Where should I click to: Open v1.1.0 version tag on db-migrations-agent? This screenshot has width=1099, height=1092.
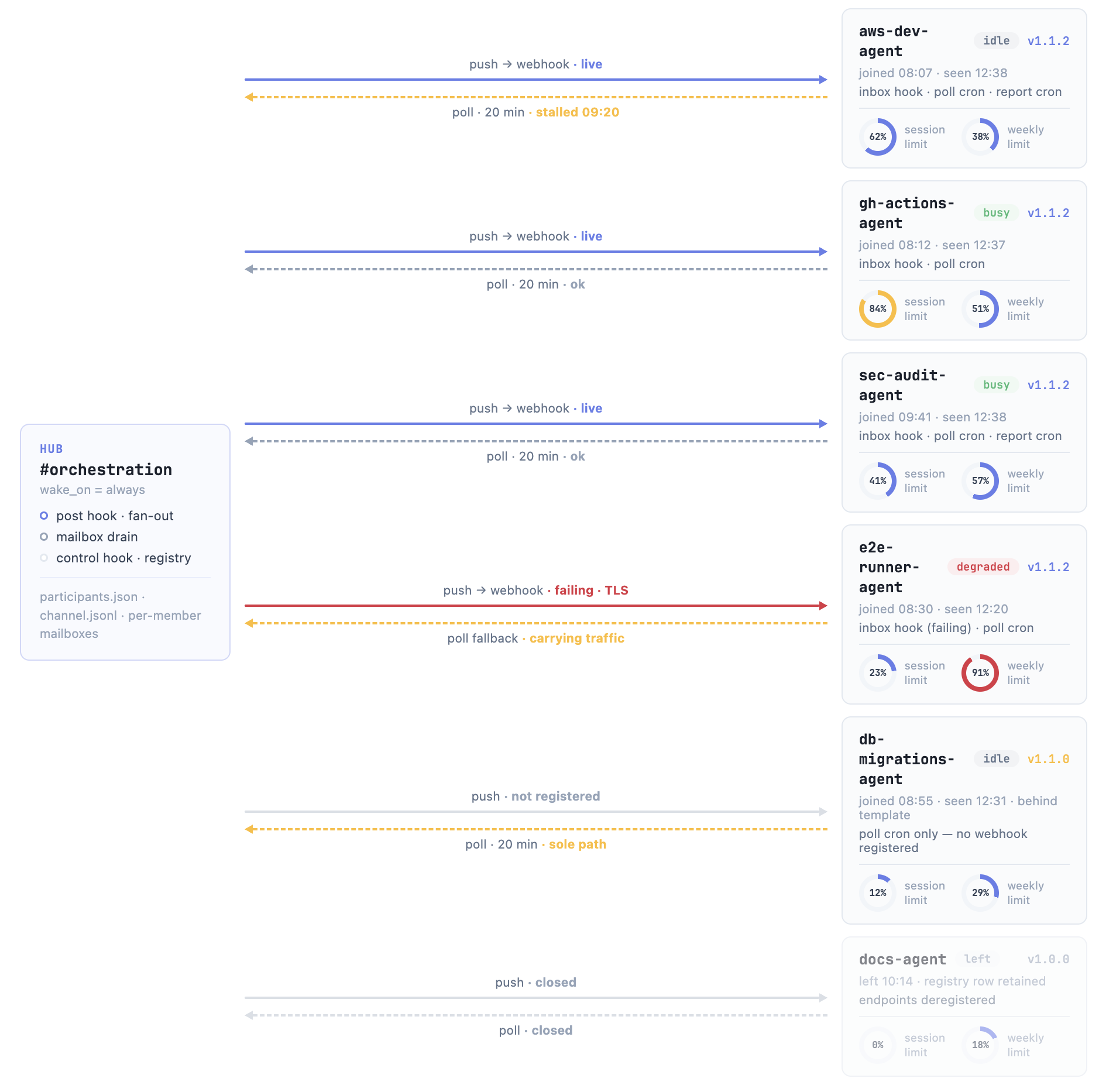[1048, 759]
